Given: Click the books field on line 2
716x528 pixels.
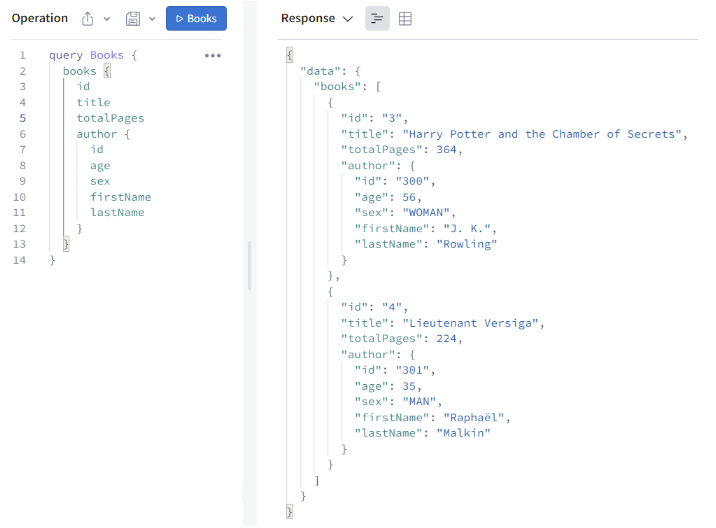Looking at the screenshot, I should pyautogui.click(x=80, y=71).
